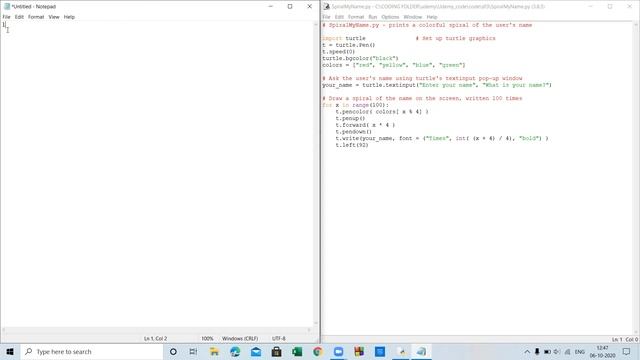Launch File Explorer from the taskbar
This screenshot has height=360, width=640.
pyautogui.click(x=214, y=351)
